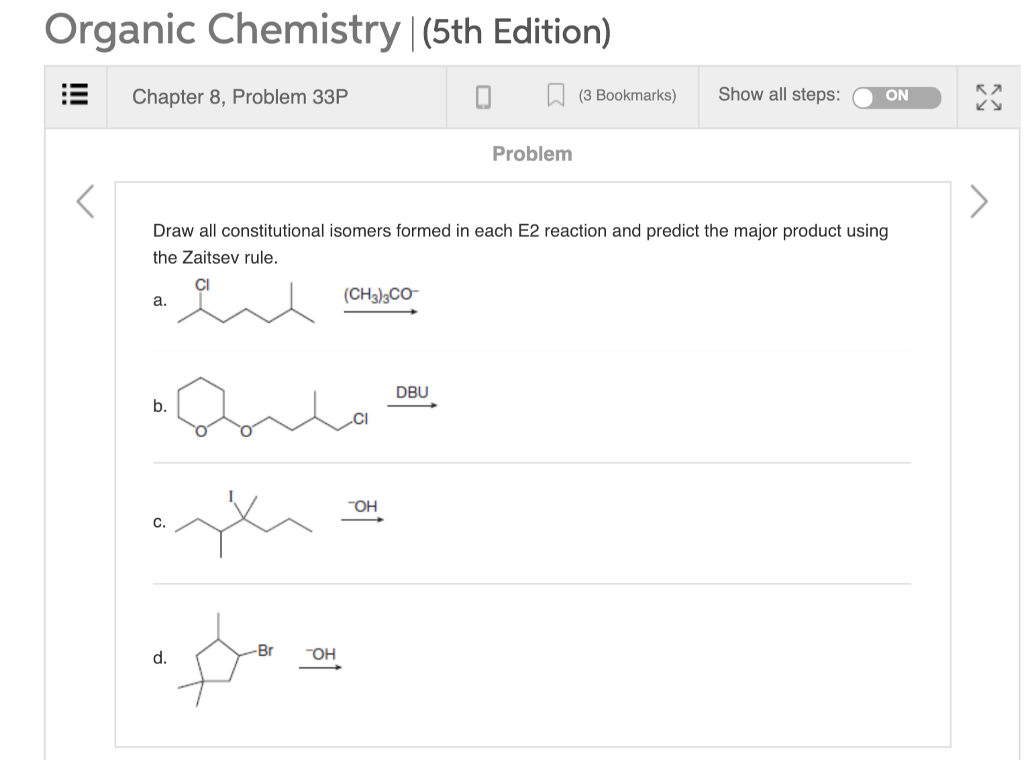Go to the next problem with right chevron
Viewport: 1024px width, 760px height.
tap(978, 201)
